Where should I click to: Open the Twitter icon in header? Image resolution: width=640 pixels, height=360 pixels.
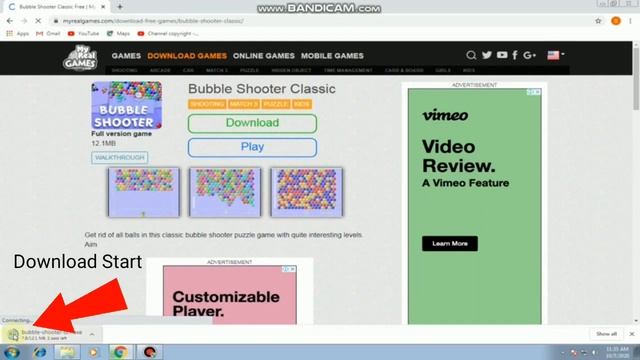point(487,55)
